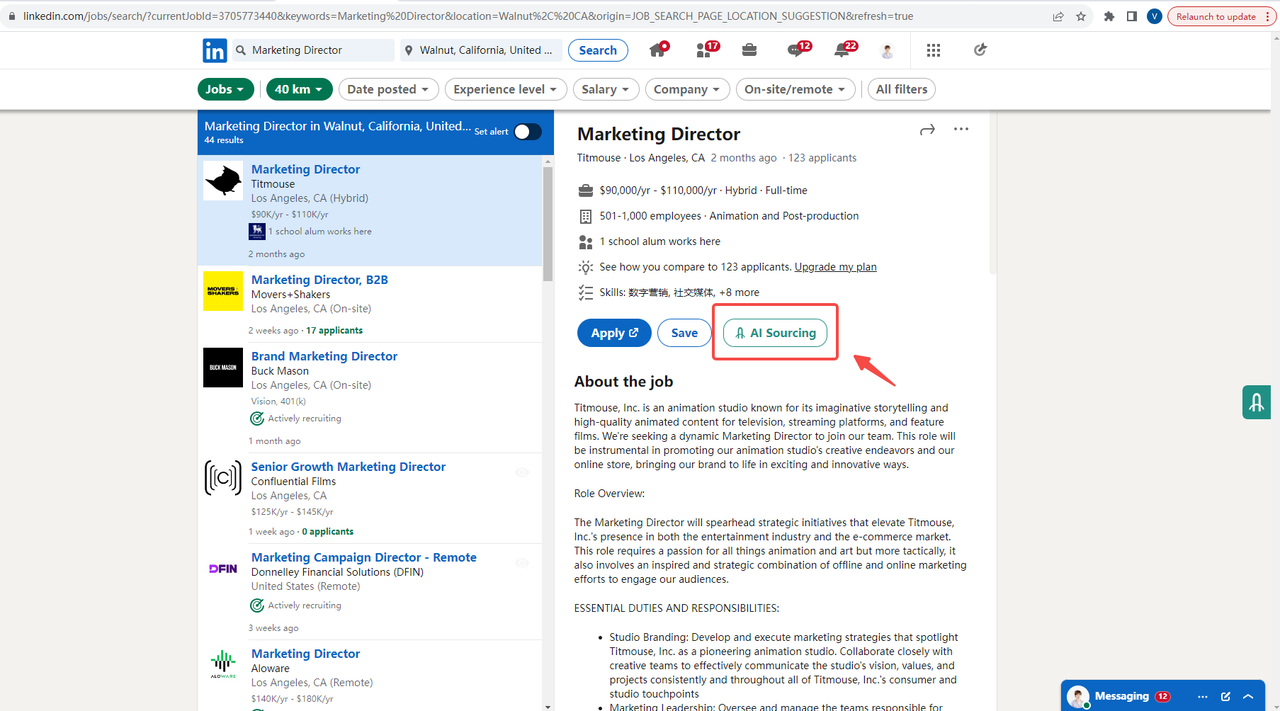Open My Network icon with 17 badge
The image size is (1280, 711).
click(706, 50)
